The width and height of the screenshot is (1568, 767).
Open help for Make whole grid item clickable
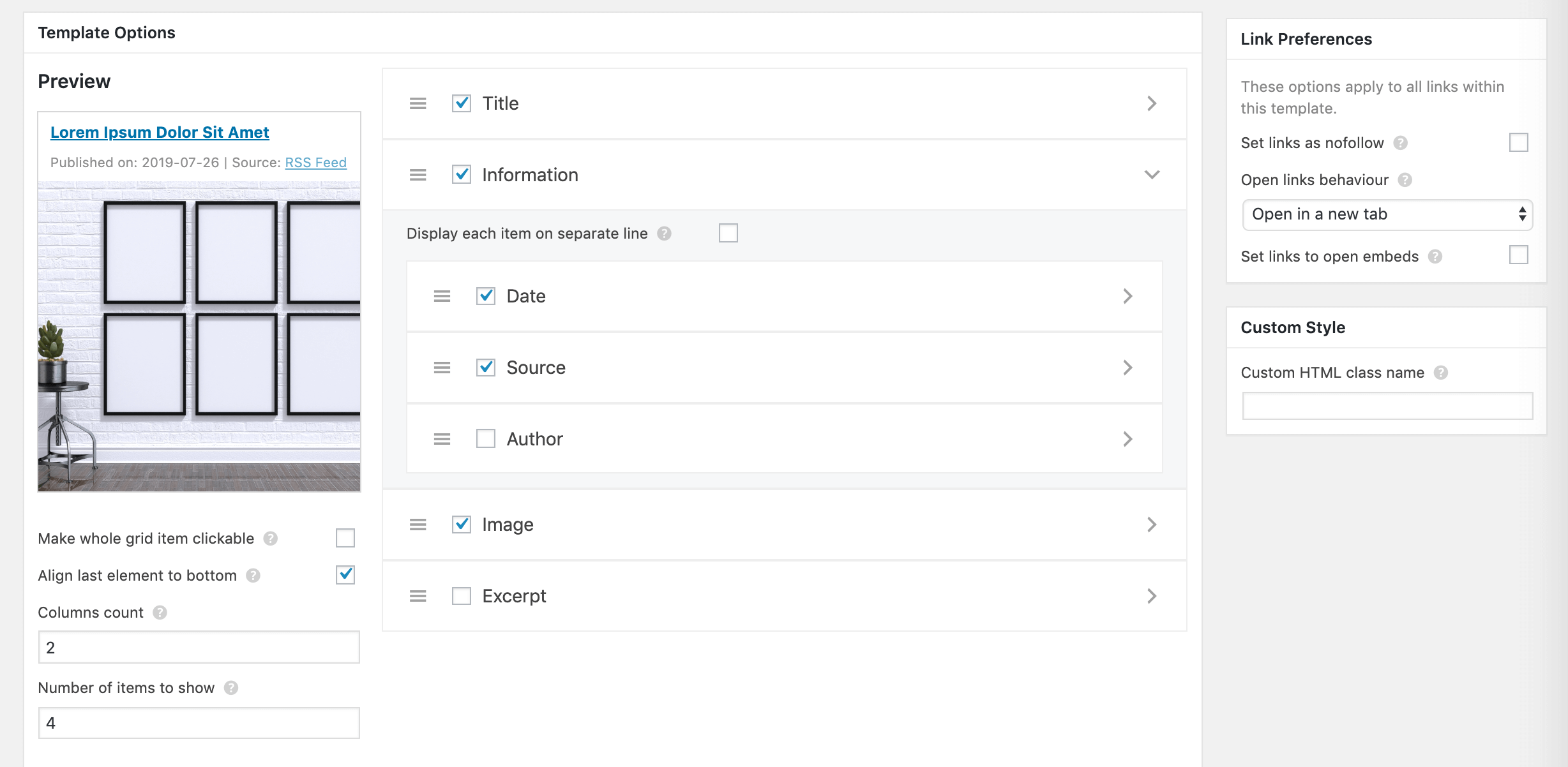271,539
